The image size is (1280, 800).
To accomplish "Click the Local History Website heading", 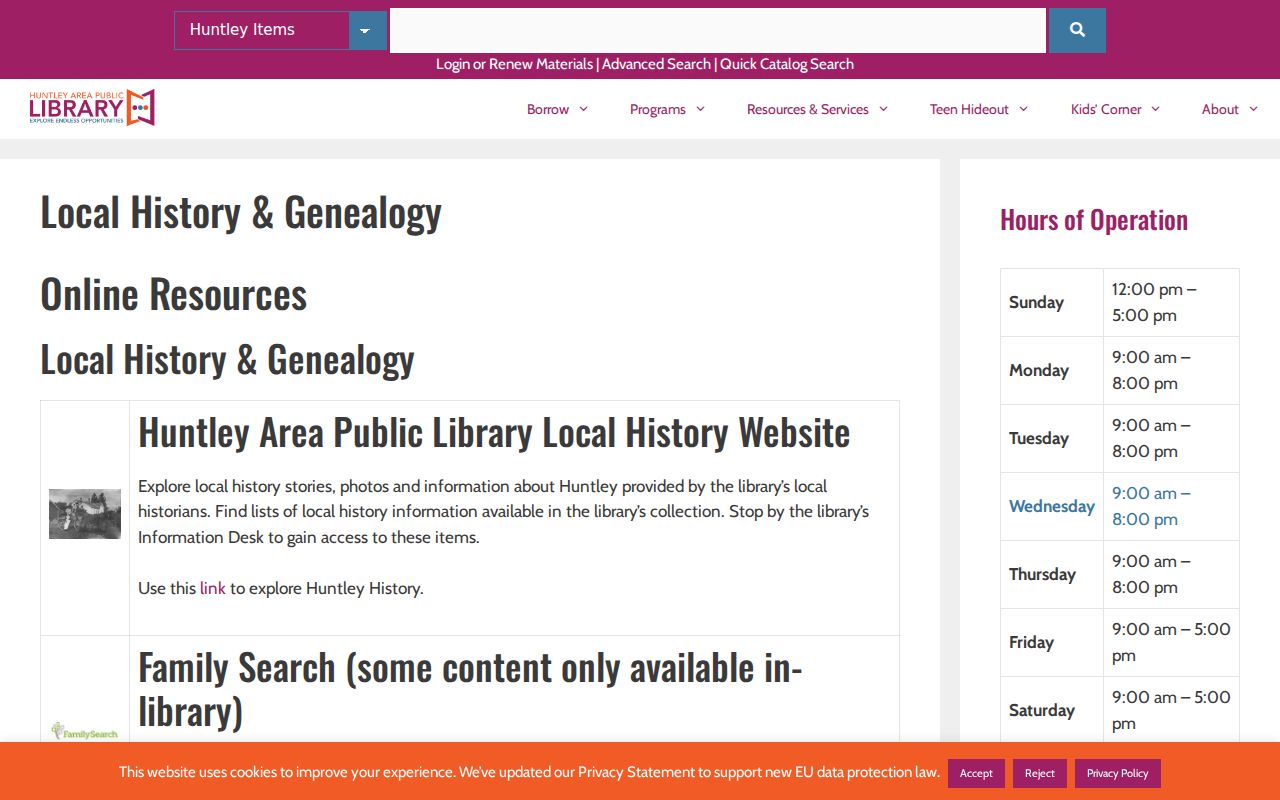I will point(494,432).
